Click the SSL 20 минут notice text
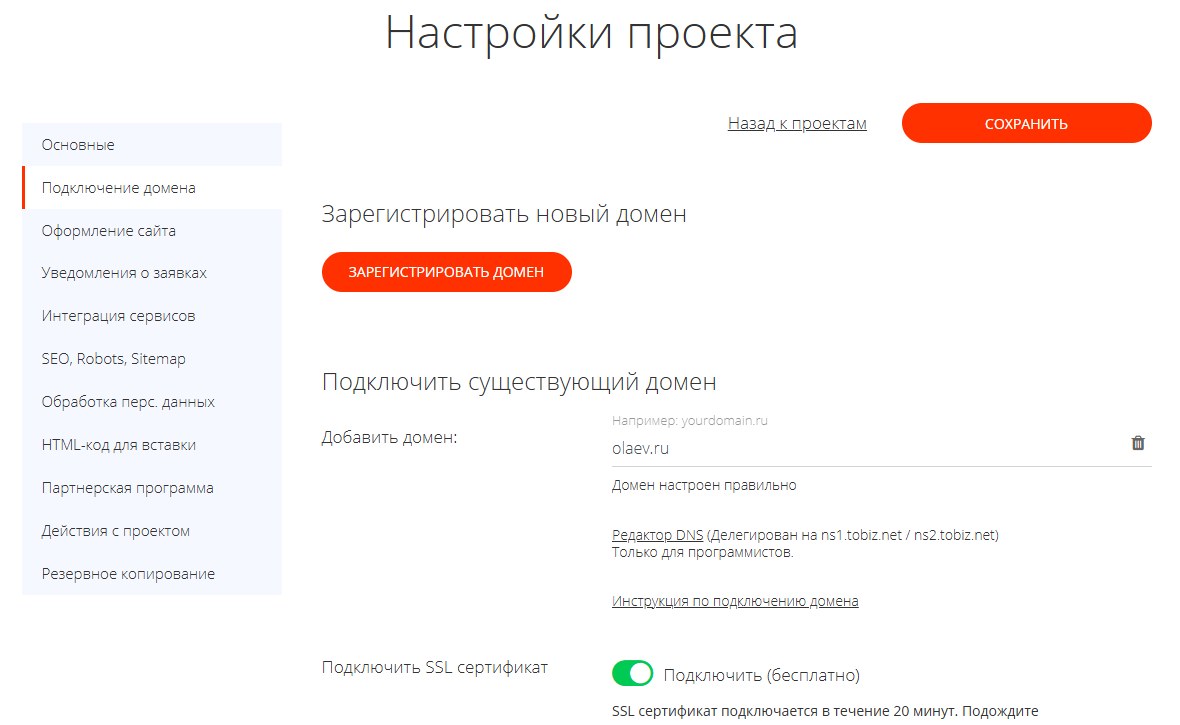This screenshot has width=1180, height=725. tap(825, 711)
